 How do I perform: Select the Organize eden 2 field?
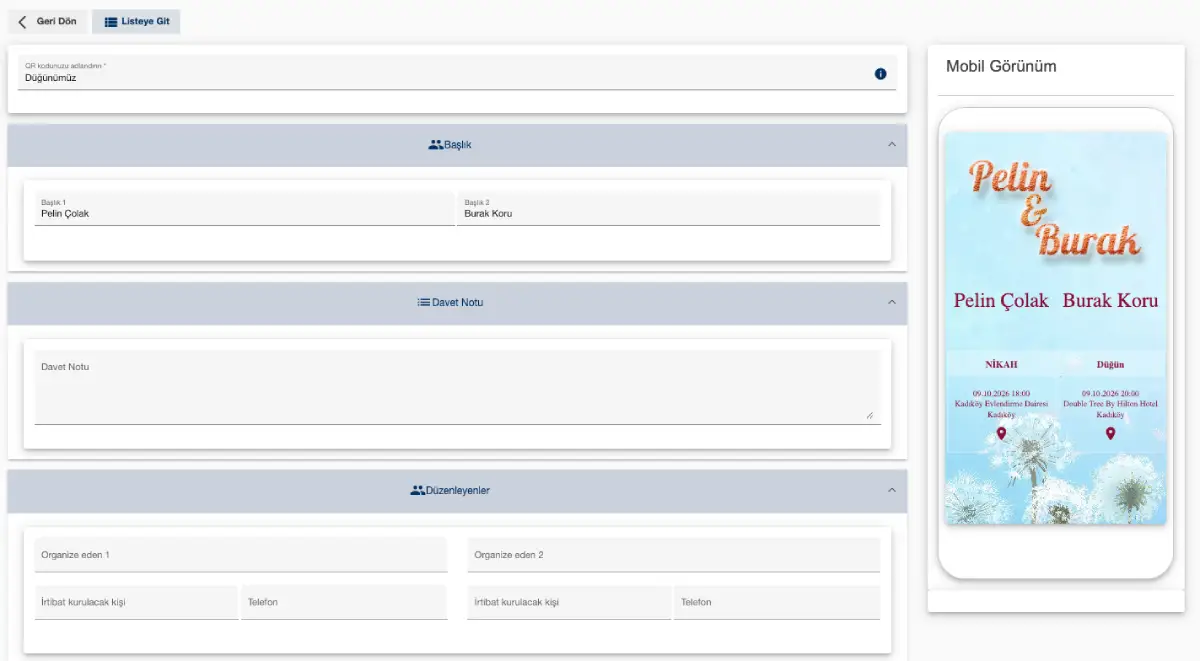673,555
